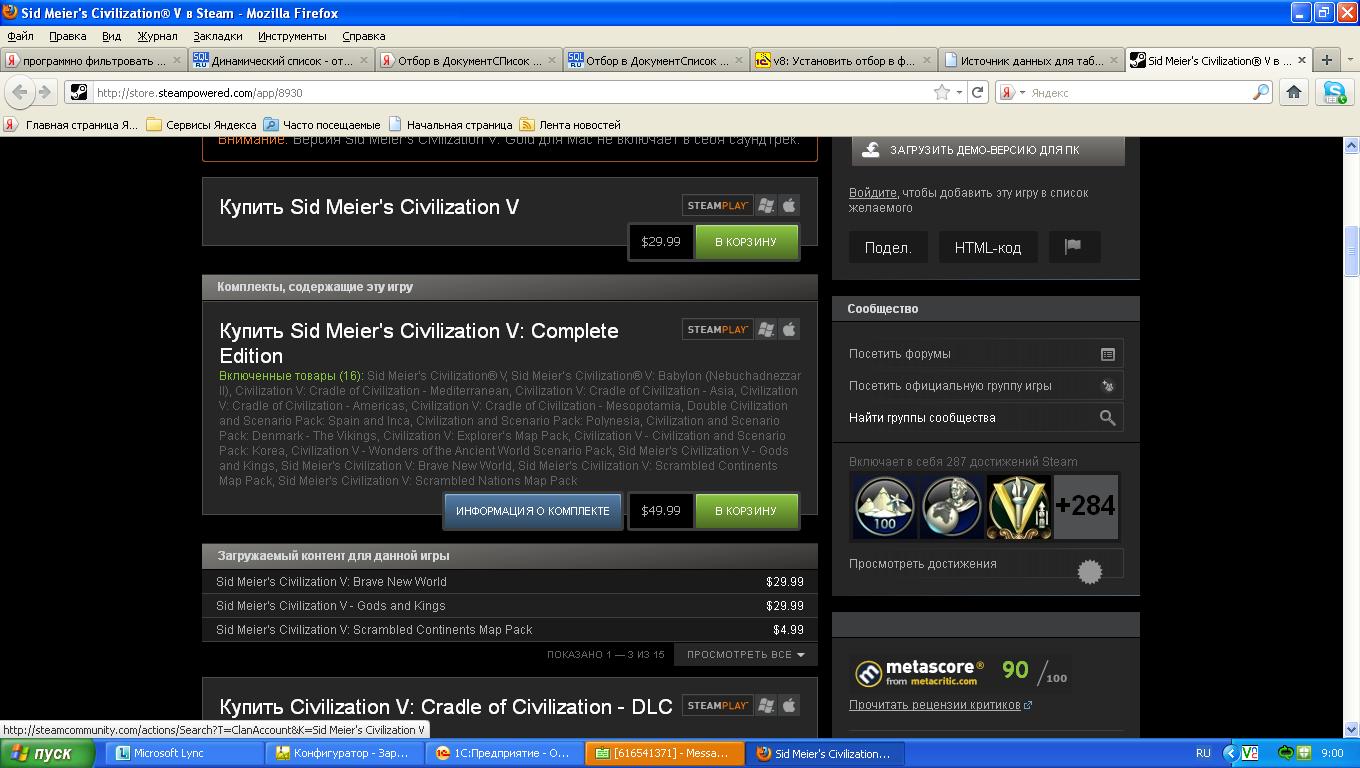Click the +284 achievements tile
The height and width of the screenshot is (768, 1360).
1086,506
